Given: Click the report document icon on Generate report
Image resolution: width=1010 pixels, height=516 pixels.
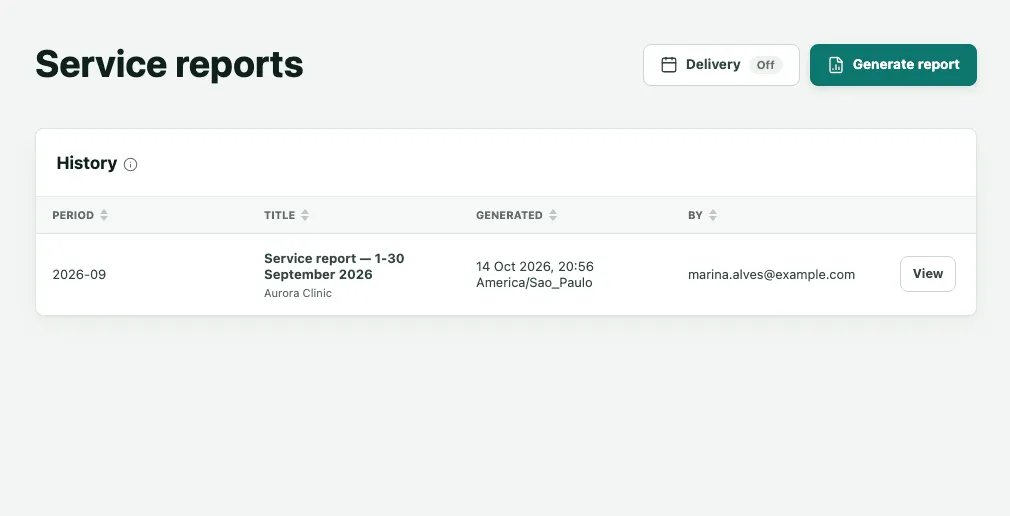Looking at the screenshot, I should 835,64.
